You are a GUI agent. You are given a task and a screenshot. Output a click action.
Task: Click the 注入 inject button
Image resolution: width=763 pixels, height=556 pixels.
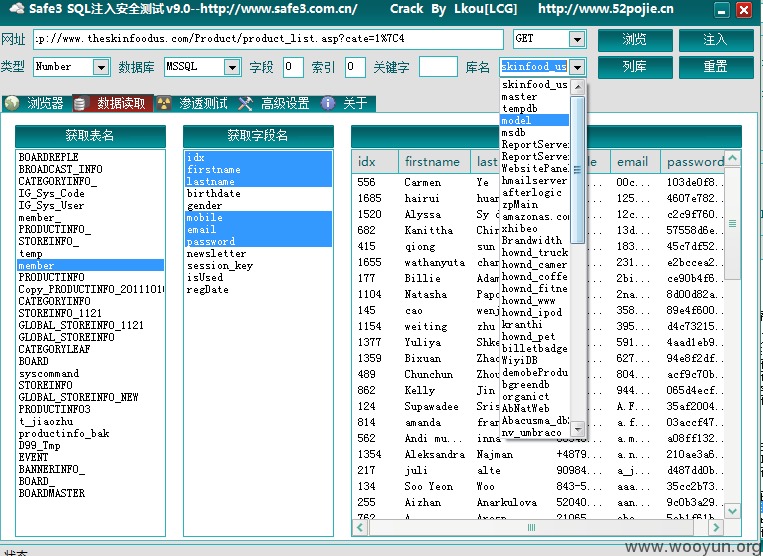716,40
